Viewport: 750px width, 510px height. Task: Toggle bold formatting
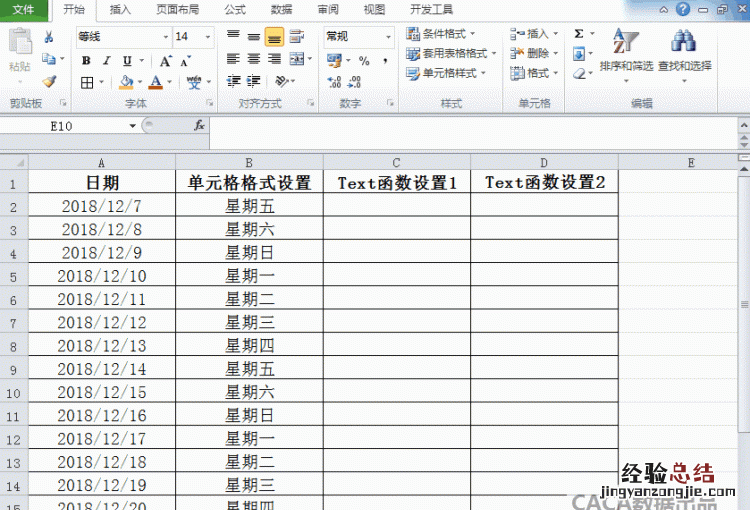(x=86, y=61)
